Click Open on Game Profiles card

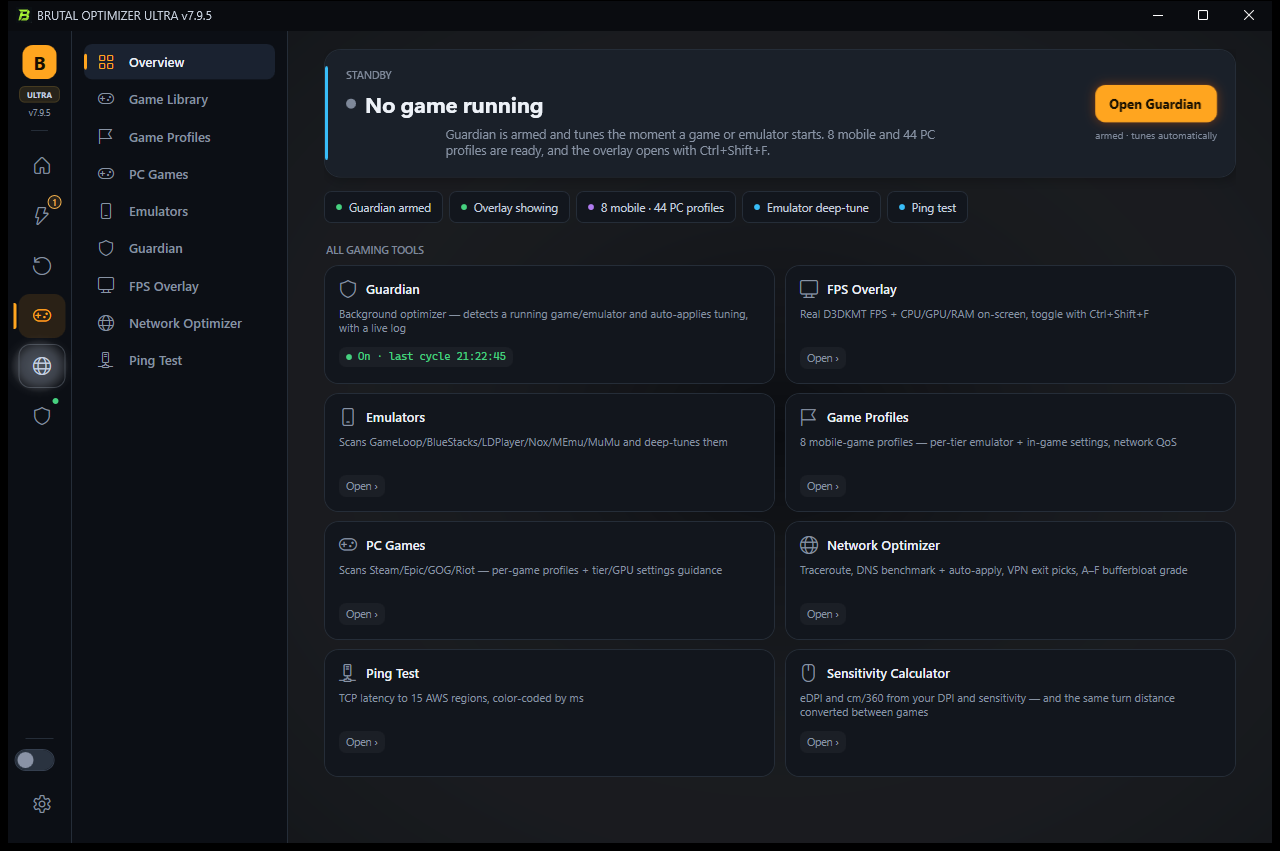coord(823,486)
